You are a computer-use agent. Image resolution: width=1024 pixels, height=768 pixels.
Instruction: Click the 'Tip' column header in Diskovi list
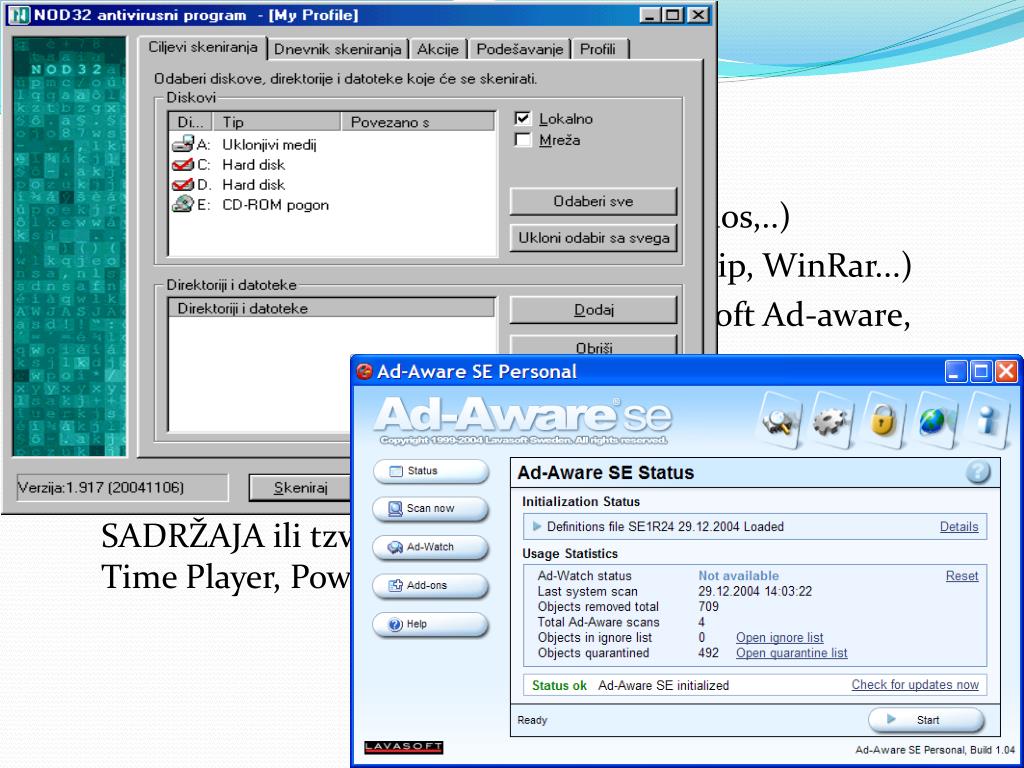[277, 122]
